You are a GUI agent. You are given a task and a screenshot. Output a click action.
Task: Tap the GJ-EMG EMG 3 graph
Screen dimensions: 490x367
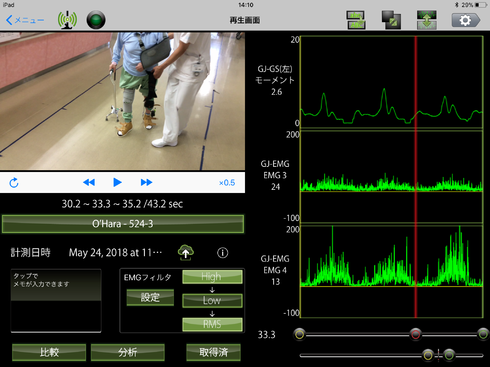coord(391,177)
